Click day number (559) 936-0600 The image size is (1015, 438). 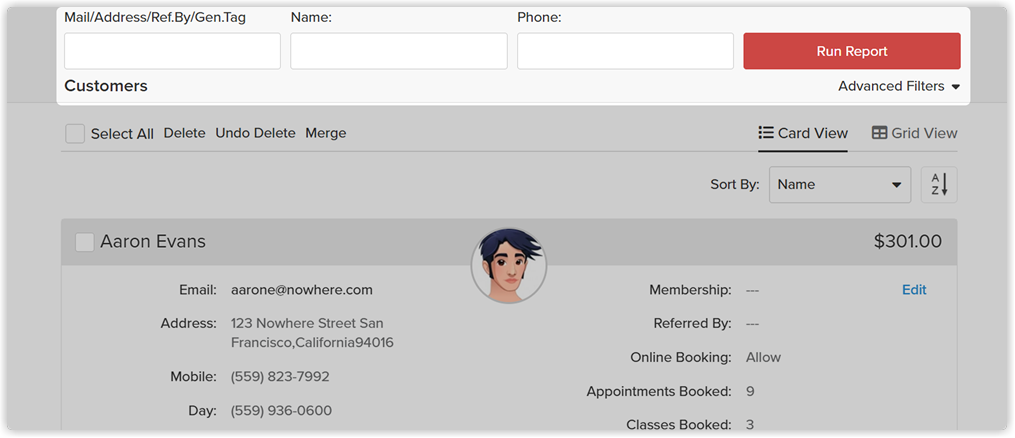[282, 411]
